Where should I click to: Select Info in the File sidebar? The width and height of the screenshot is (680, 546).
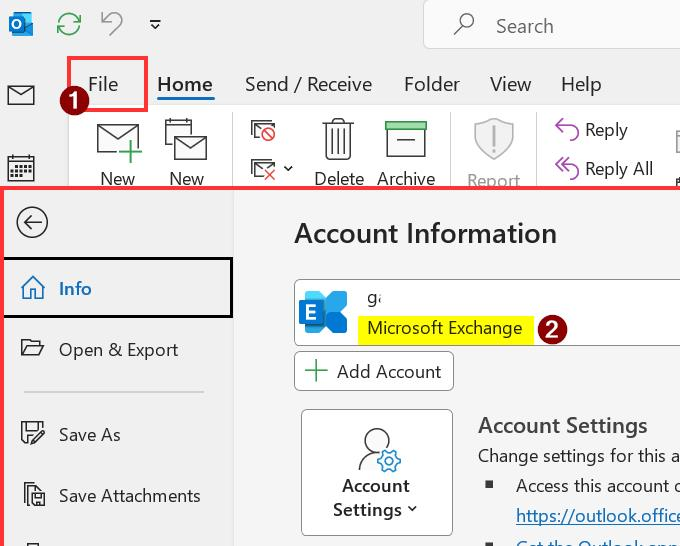(x=118, y=288)
